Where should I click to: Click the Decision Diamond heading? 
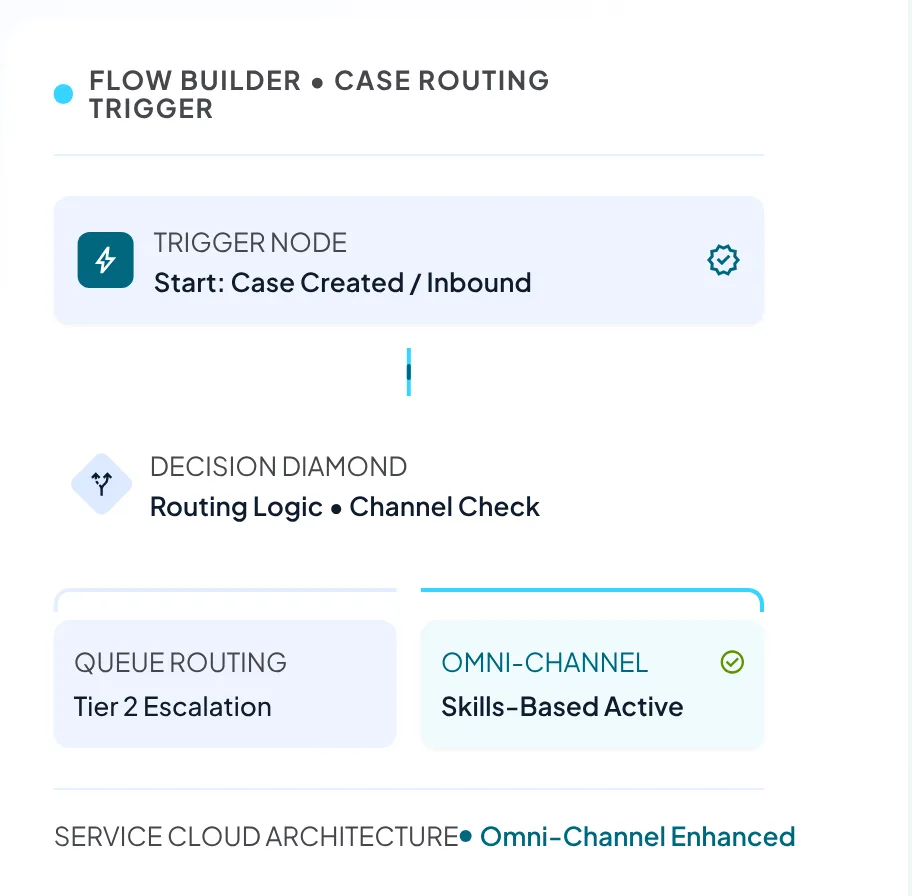pos(278,467)
